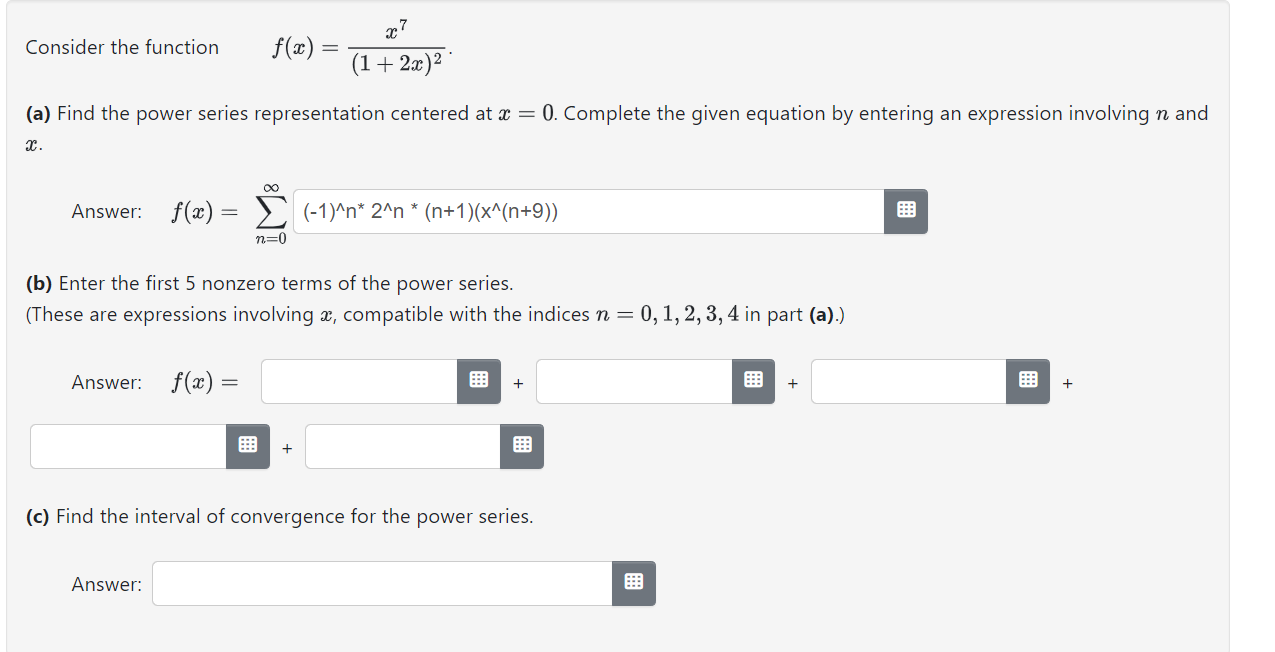This screenshot has width=1275, height=652.
Task: Open the keypad icon on the fifth part (b) box
Action: (521, 446)
